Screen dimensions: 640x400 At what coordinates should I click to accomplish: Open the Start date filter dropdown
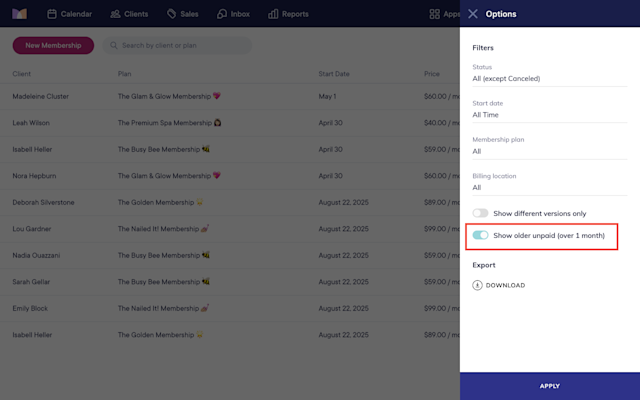click(549, 110)
